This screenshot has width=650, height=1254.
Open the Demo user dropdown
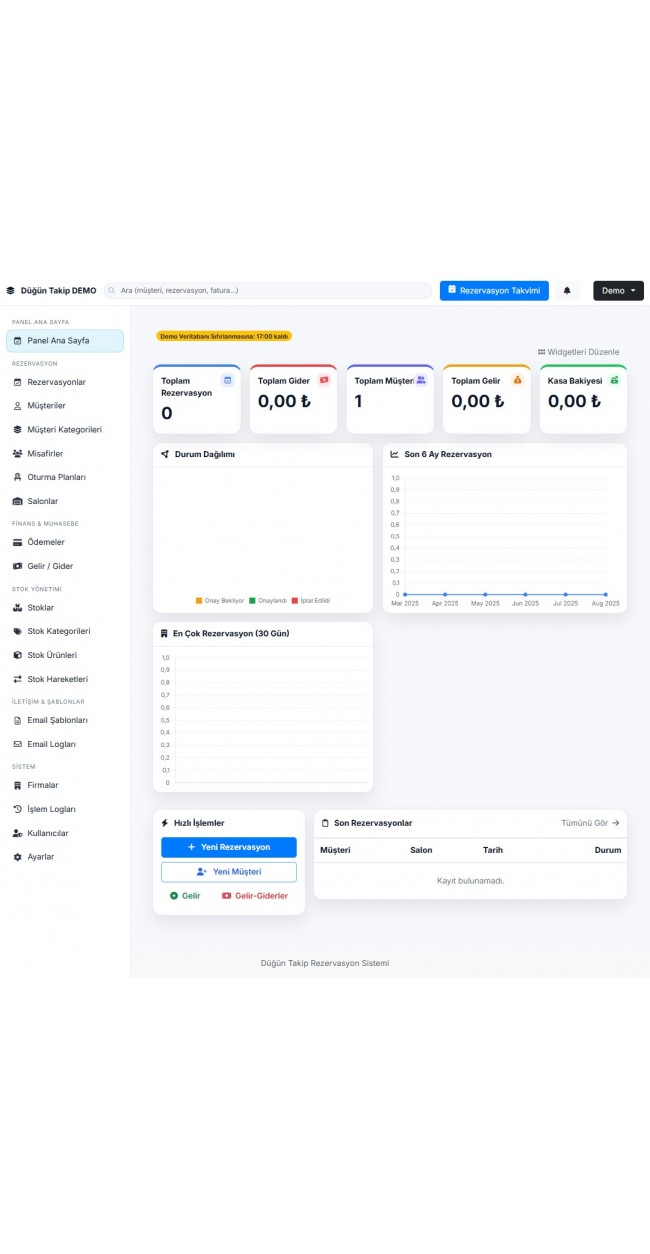(618, 291)
